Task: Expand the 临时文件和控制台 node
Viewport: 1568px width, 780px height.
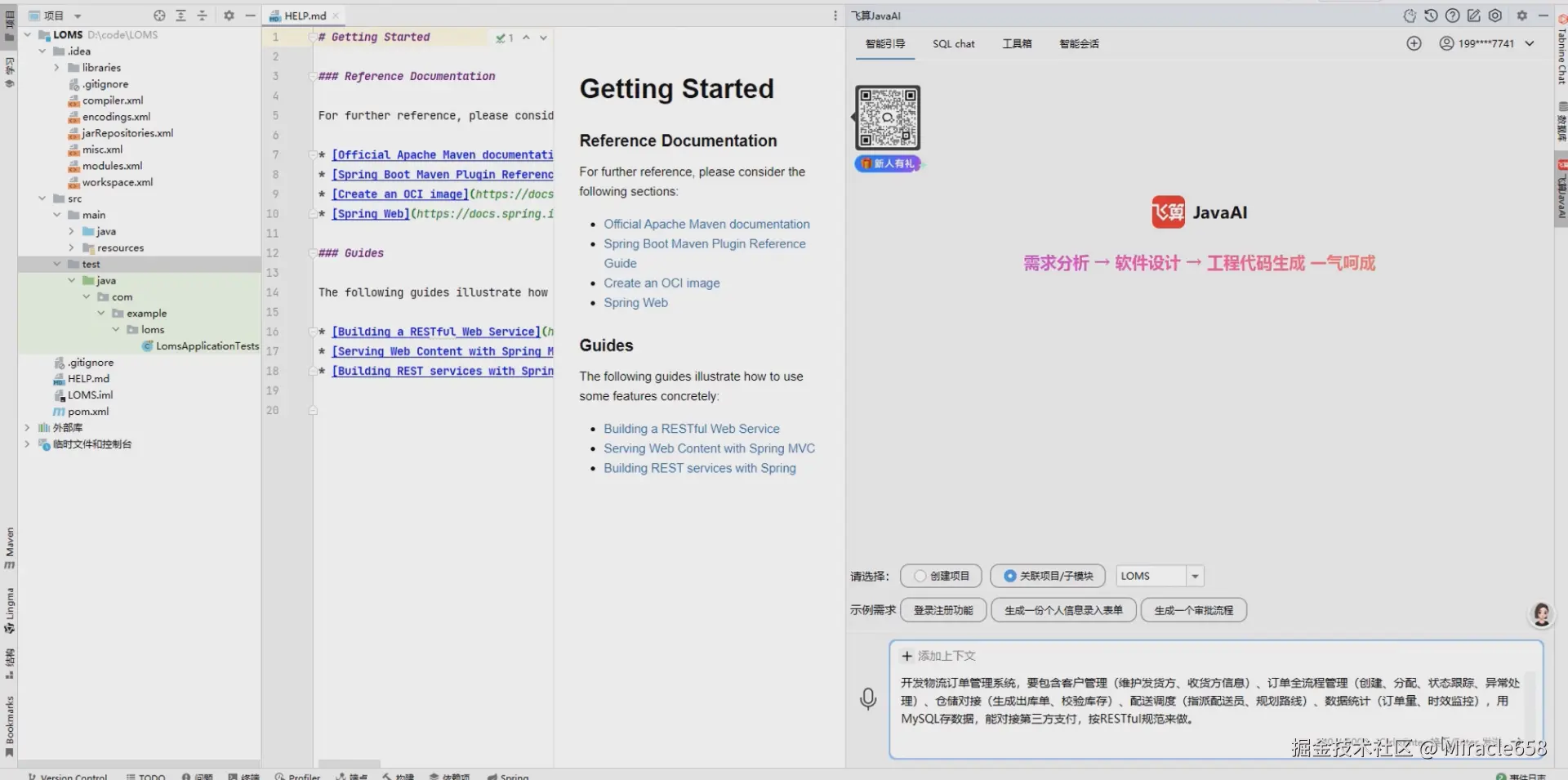Action: tap(28, 443)
